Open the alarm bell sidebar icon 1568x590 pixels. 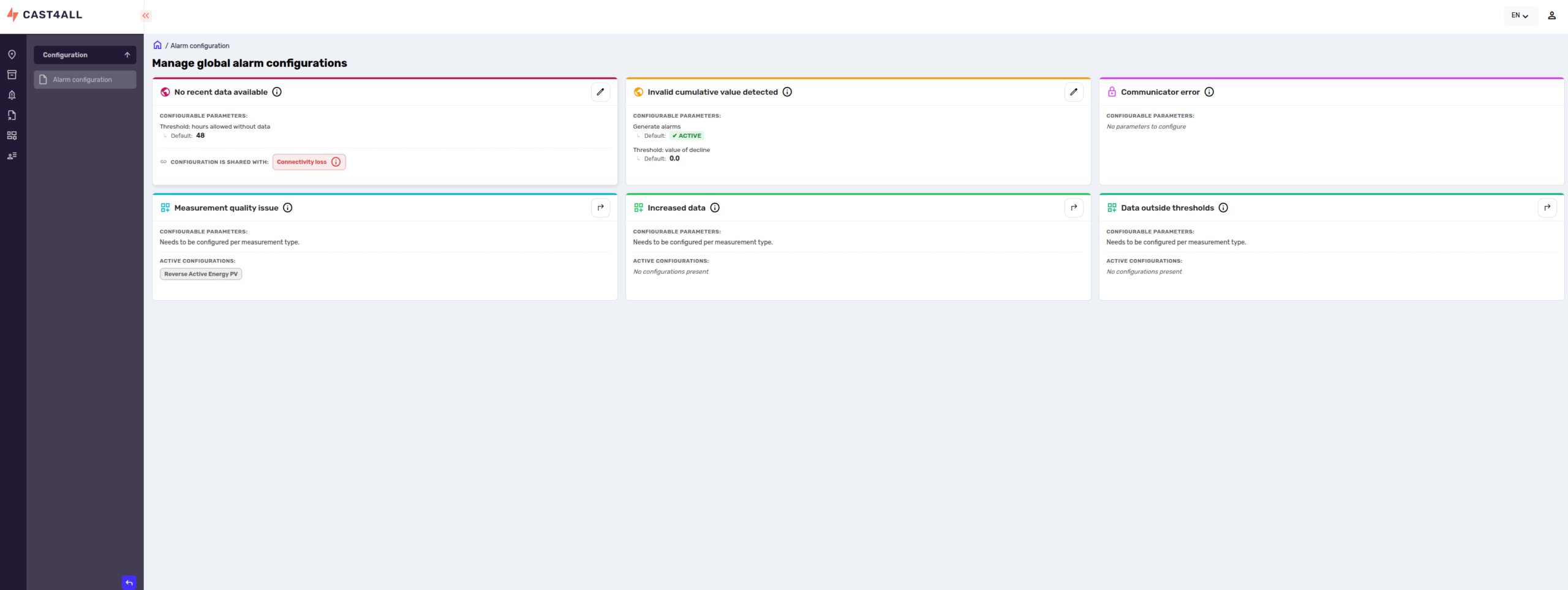[x=12, y=95]
